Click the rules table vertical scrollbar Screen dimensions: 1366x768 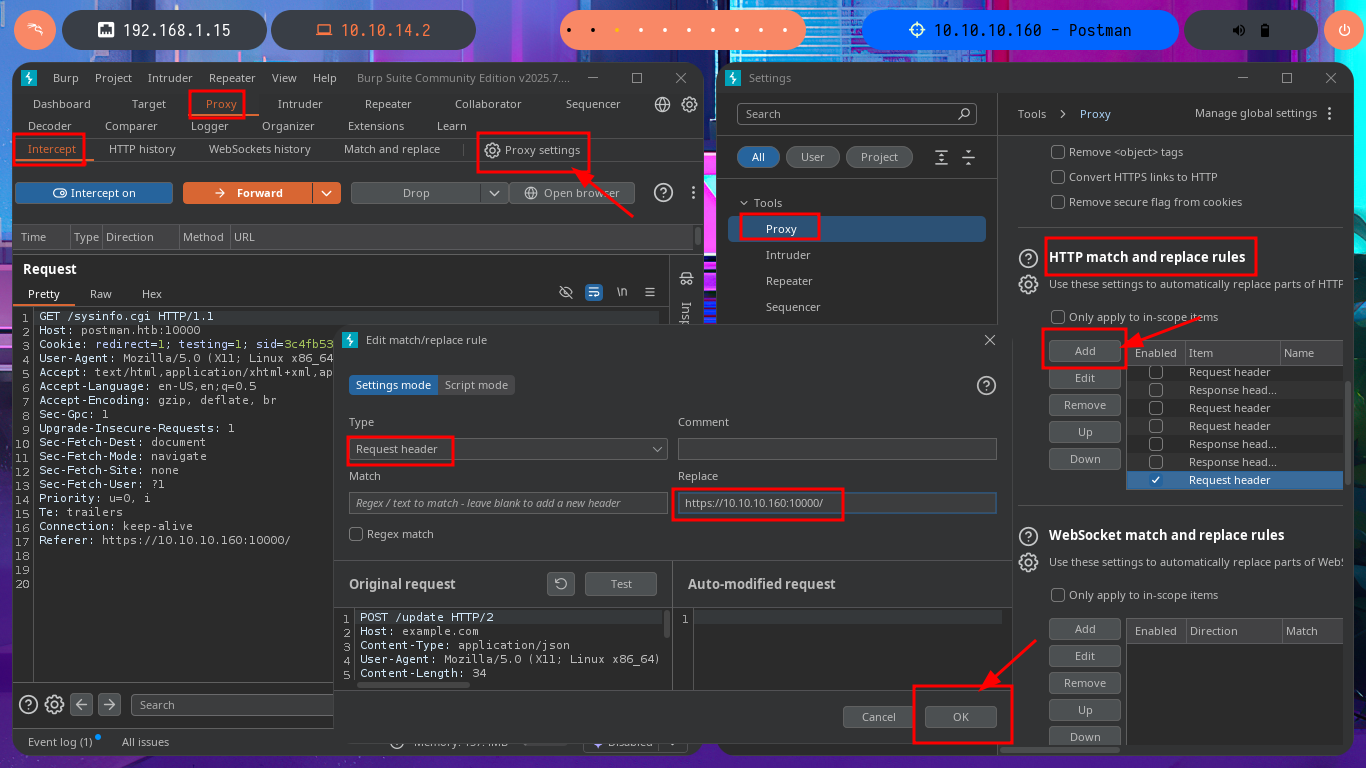click(1348, 420)
